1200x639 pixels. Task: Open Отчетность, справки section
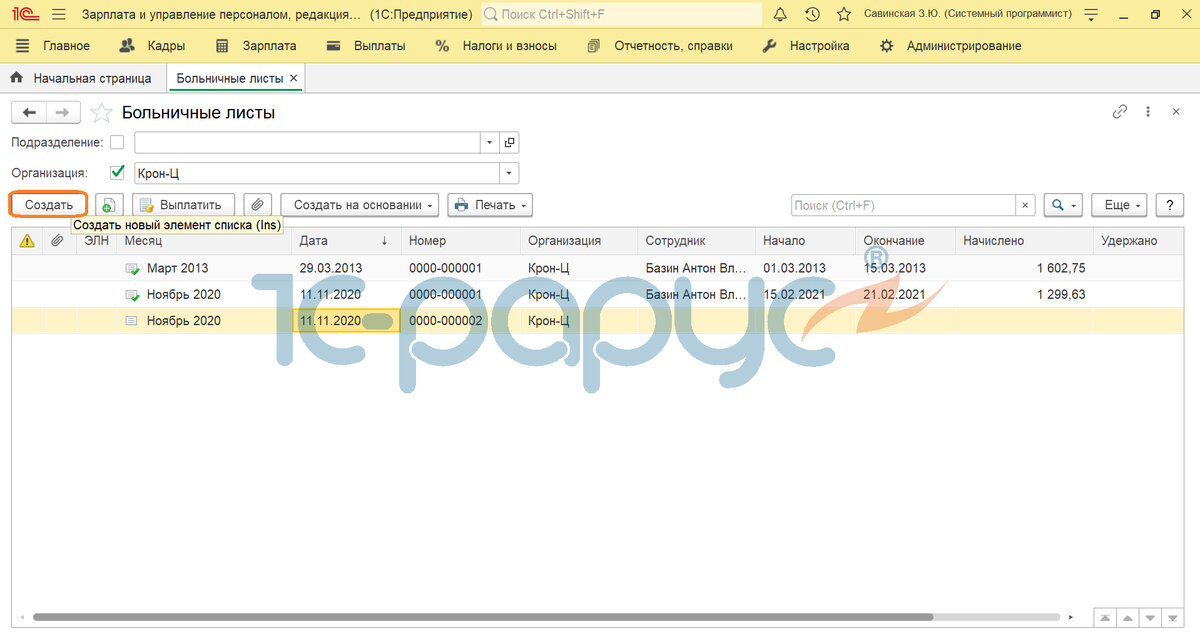pos(660,46)
